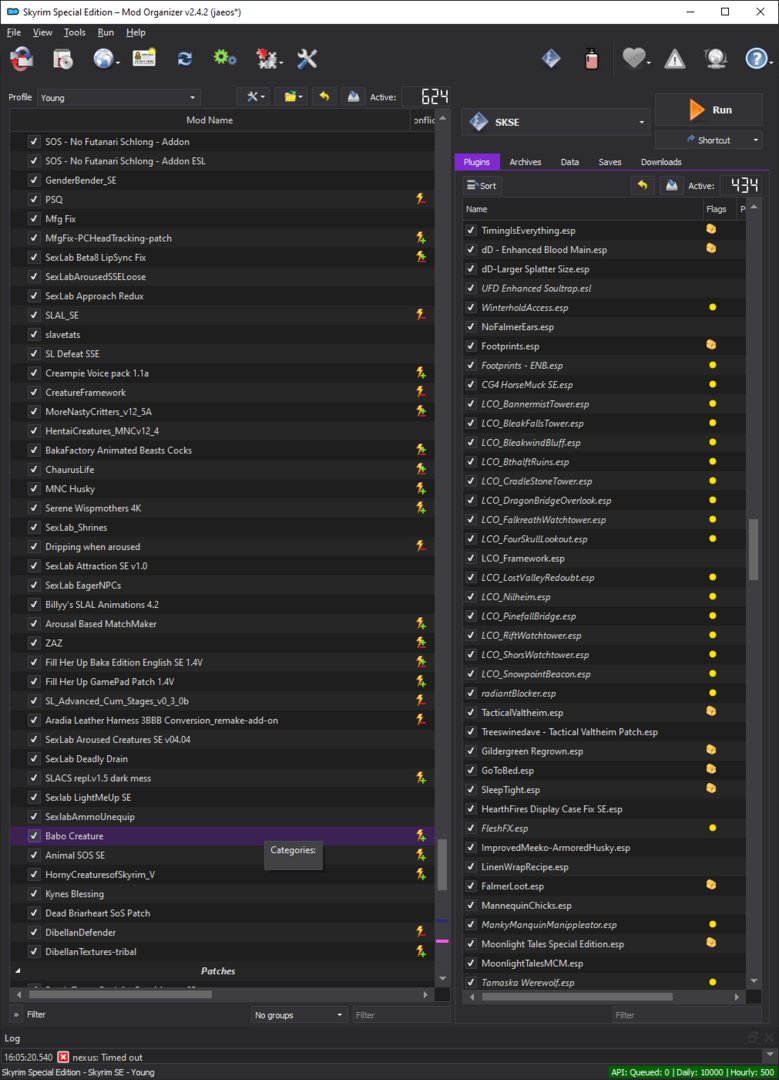Click the Mod Name column header
Viewport: 779px width, 1080px height.
click(x=209, y=120)
